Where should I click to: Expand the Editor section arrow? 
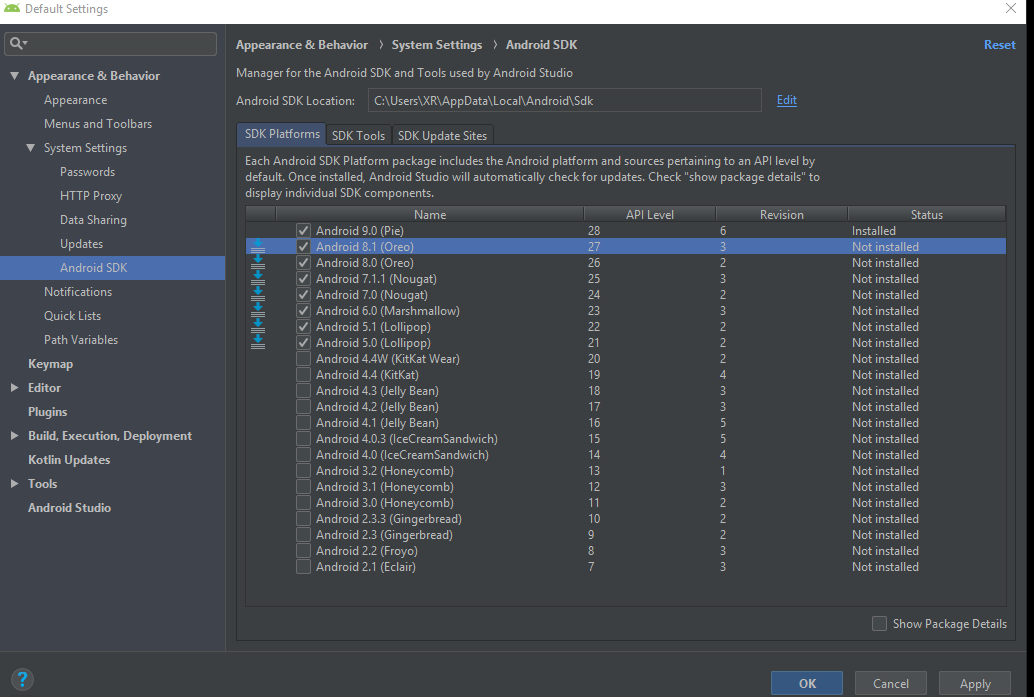point(15,388)
